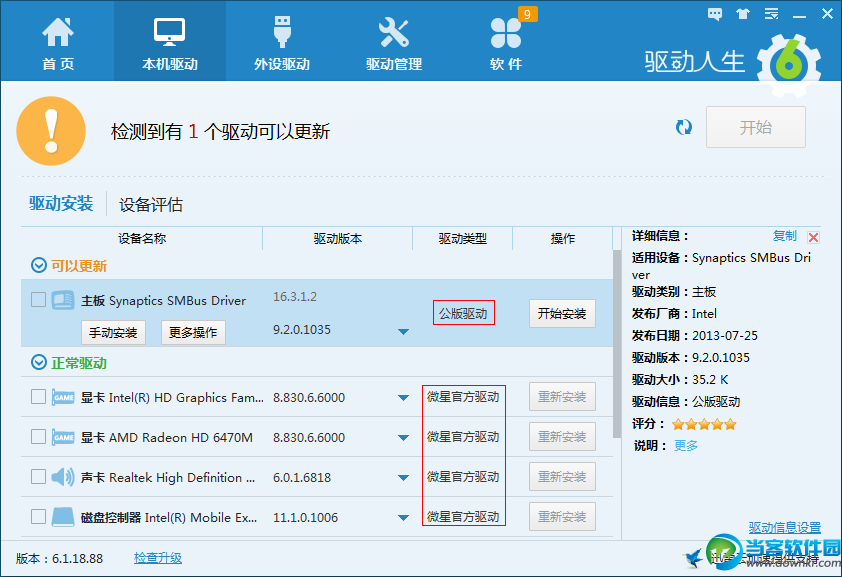Click the refresh rescan icon
Screen dimensions: 842x577
(x=684, y=127)
